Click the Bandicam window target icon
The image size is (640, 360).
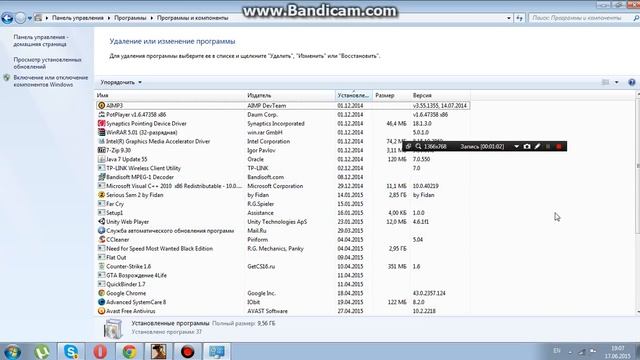pos(408,147)
